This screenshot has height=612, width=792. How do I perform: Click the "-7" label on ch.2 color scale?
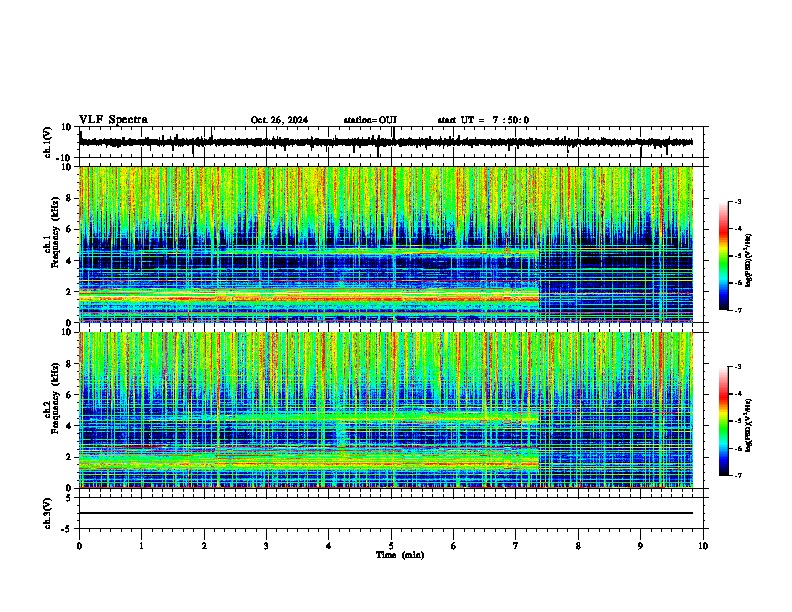click(x=737, y=475)
